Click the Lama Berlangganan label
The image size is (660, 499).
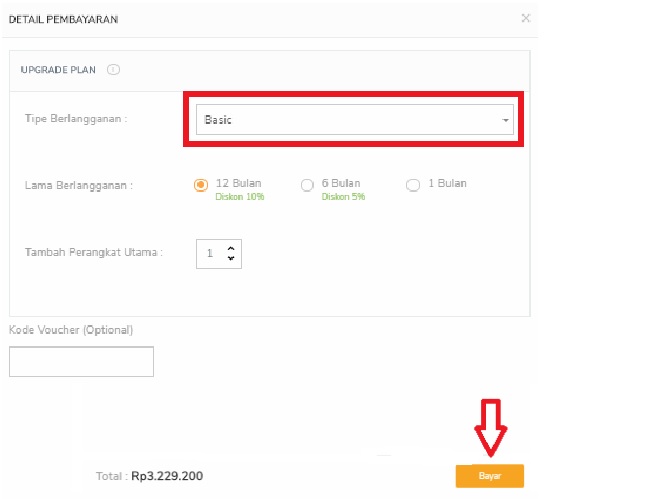pyautogui.click(x=79, y=186)
